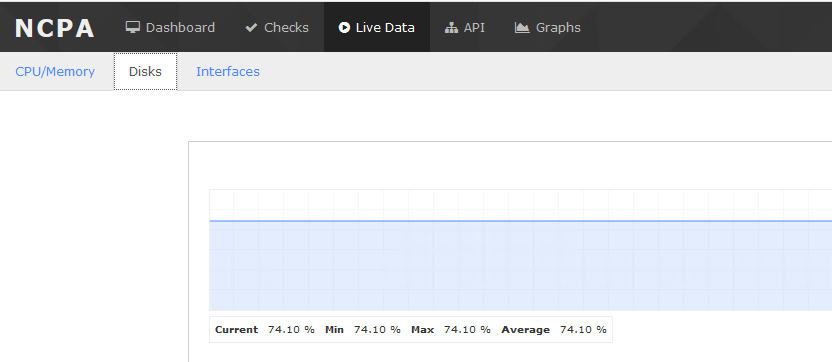Click the API sitemap icon
Screen dimensions: 832x362
(452, 28)
